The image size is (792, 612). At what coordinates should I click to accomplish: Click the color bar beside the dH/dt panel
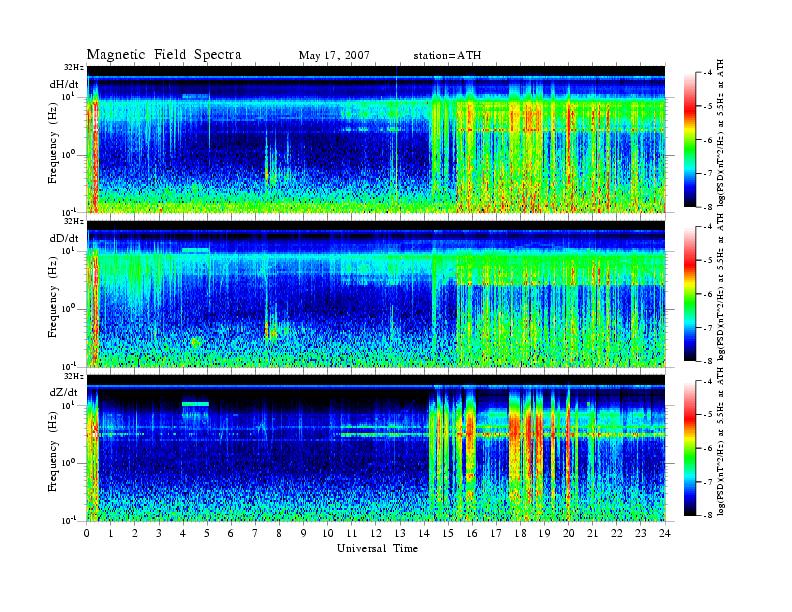pyautogui.click(x=690, y=140)
